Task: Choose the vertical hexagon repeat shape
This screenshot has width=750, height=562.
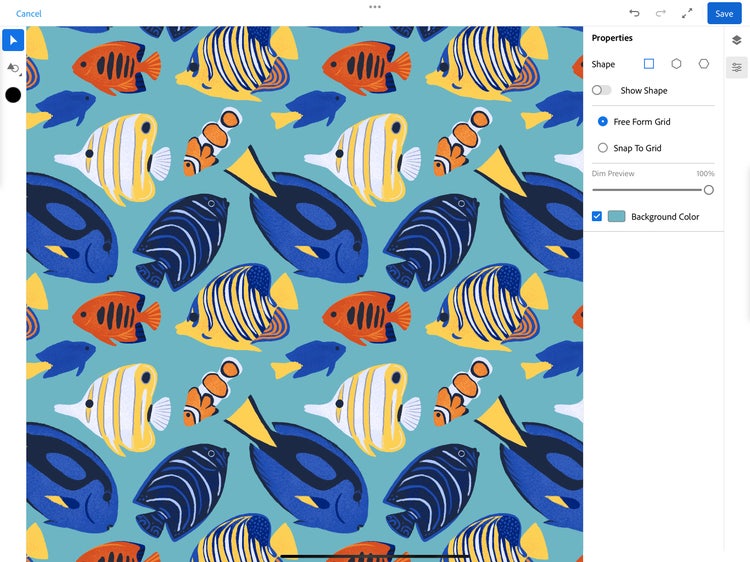Action: (676, 64)
